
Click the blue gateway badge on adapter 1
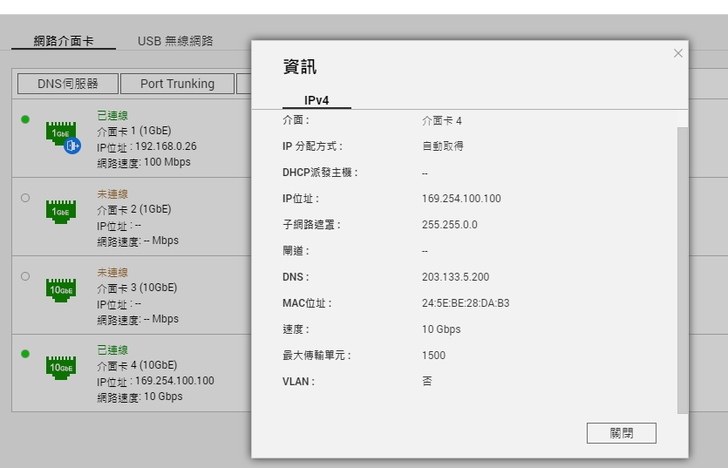[x=72, y=146]
